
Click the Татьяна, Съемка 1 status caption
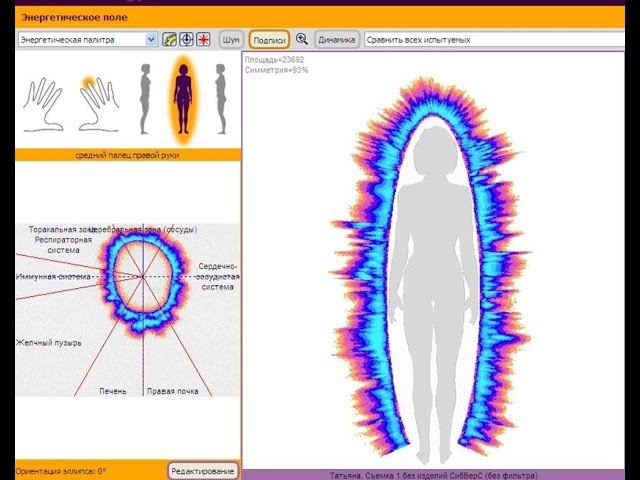[433, 476]
